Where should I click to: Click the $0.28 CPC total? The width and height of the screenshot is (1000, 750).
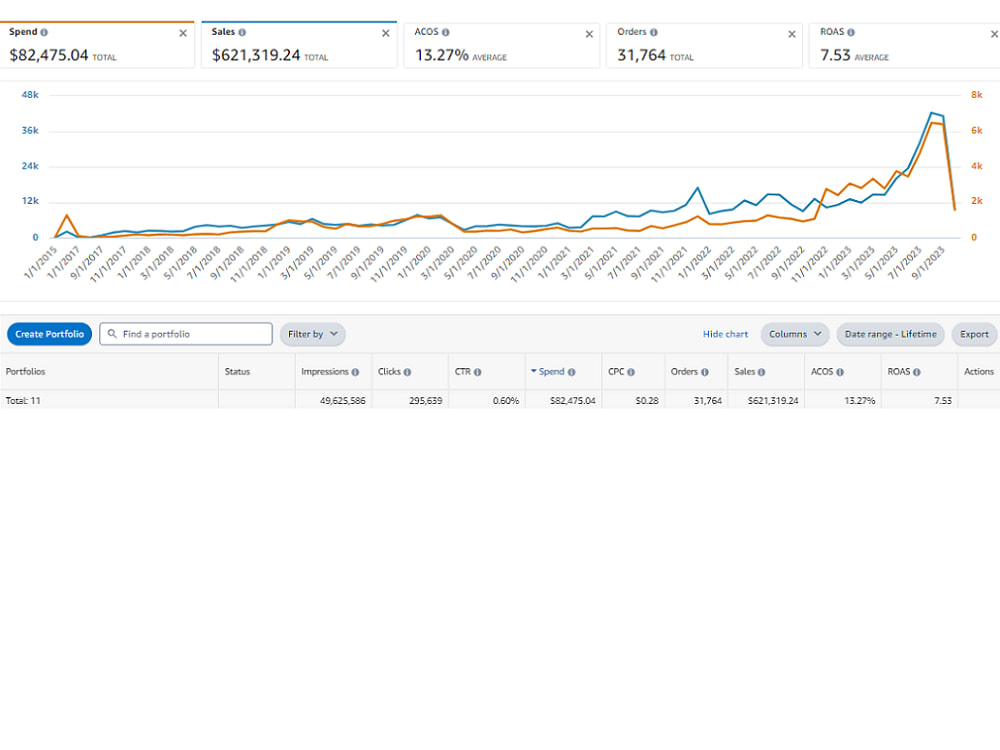pyautogui.click(x=647, y=401)
